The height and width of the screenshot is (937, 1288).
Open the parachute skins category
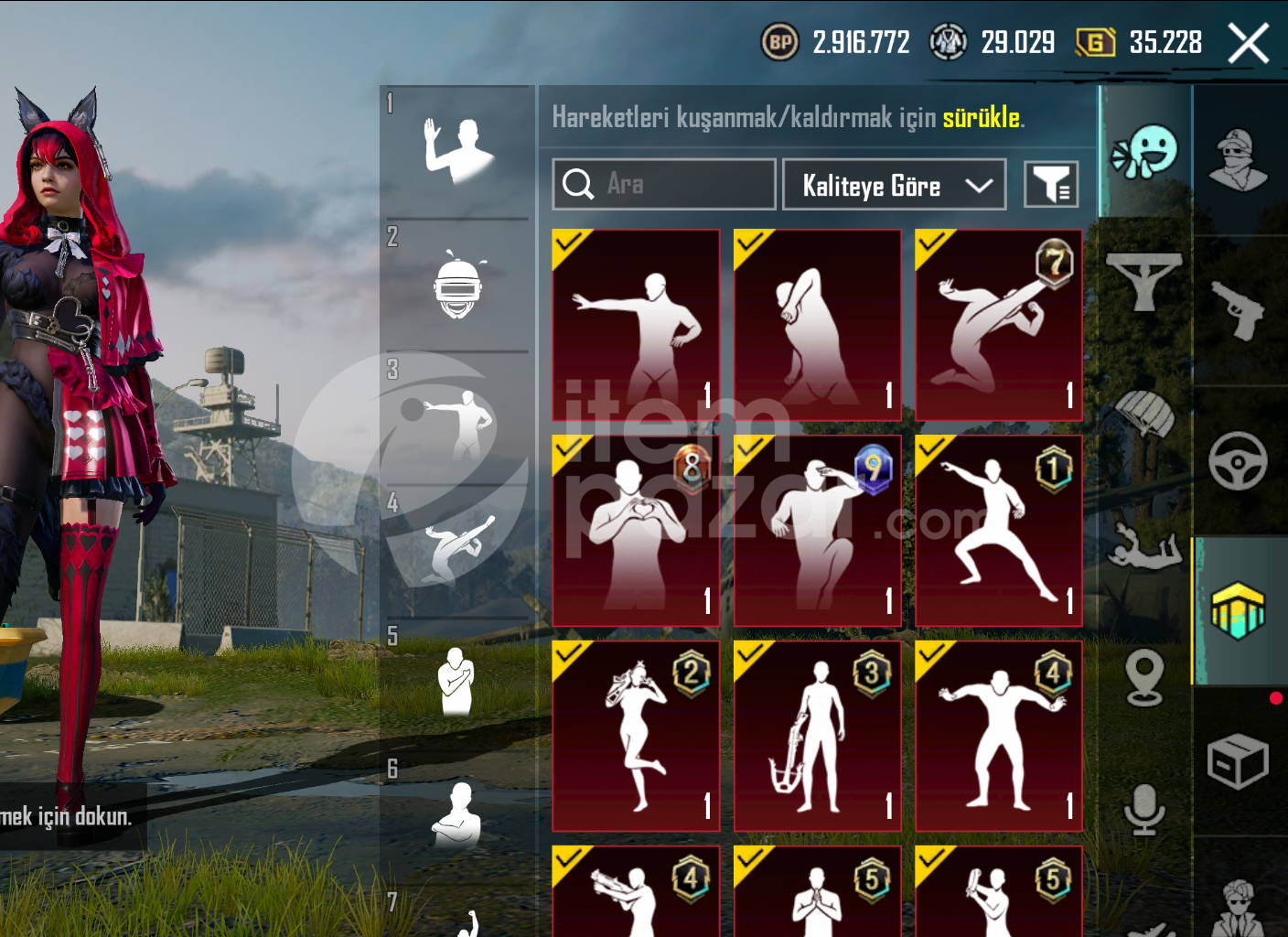[1144, 414]
